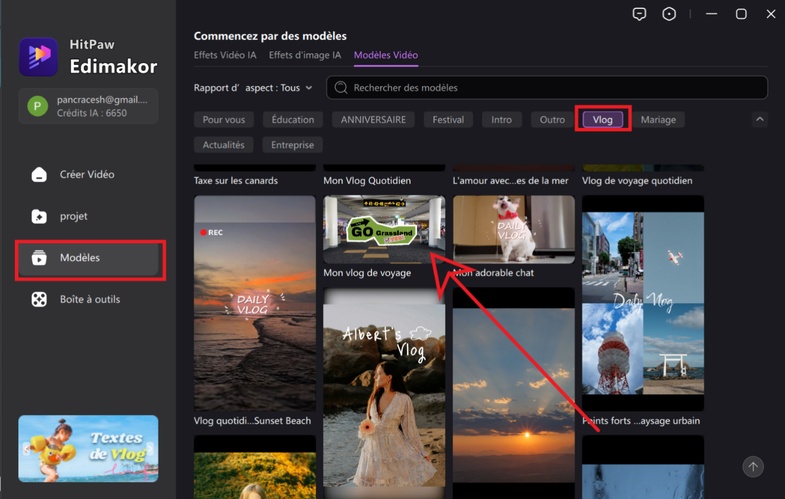Select the Éducation category
This screenshot has height=499, width=785.
293,120
